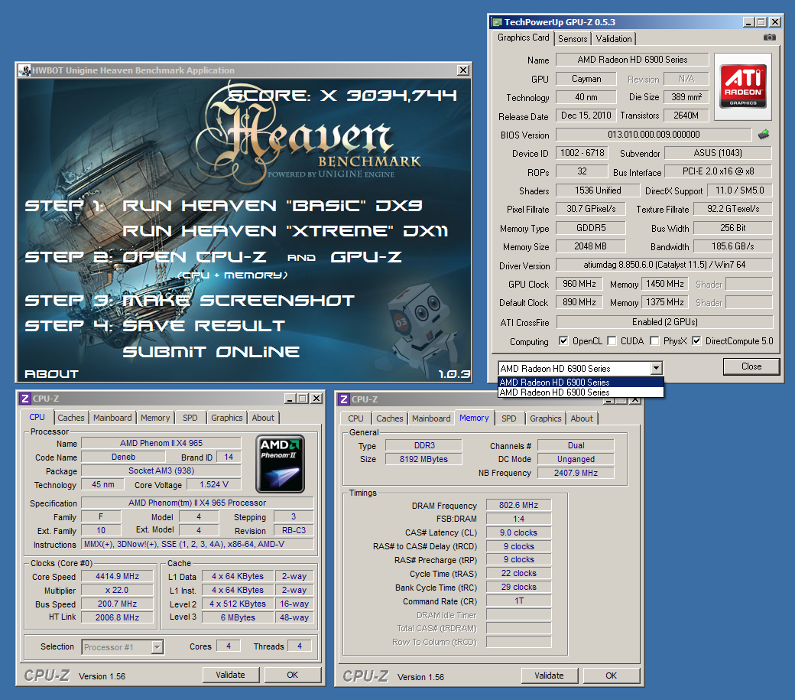Click OK in the Memory CPU-Z window
The image size is (795, 700).
[x=611, y=675]
